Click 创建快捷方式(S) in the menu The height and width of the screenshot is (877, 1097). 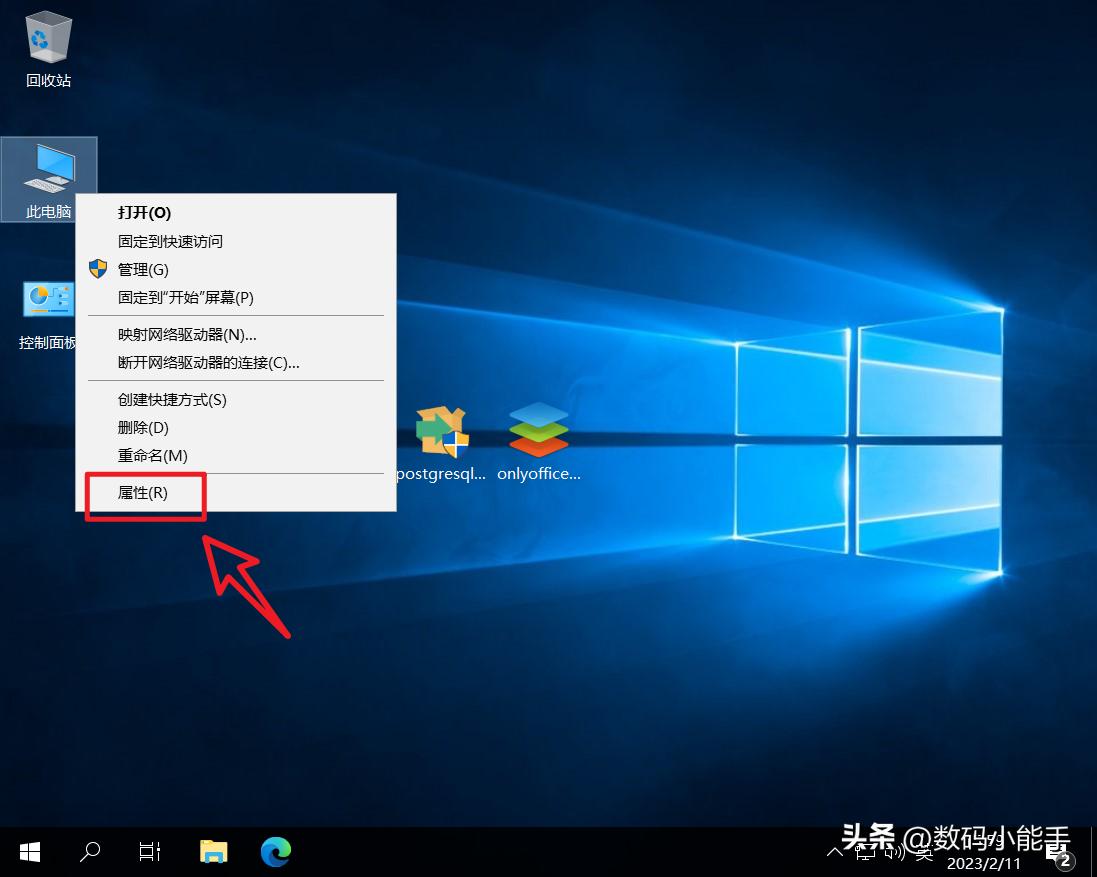[x=172, y=400]
